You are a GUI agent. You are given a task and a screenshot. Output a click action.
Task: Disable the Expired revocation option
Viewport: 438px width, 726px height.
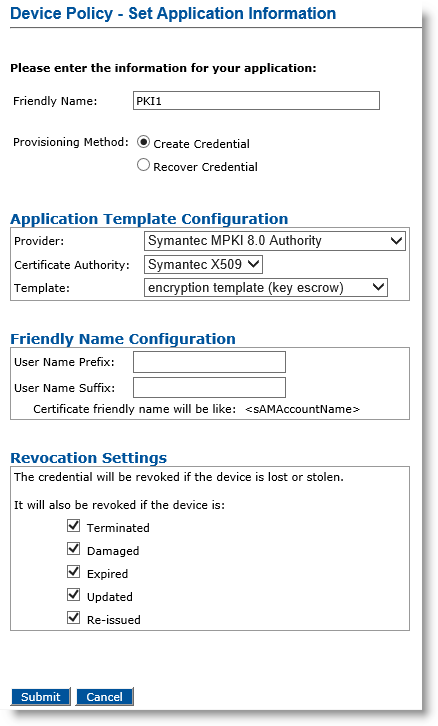point(74,572)
